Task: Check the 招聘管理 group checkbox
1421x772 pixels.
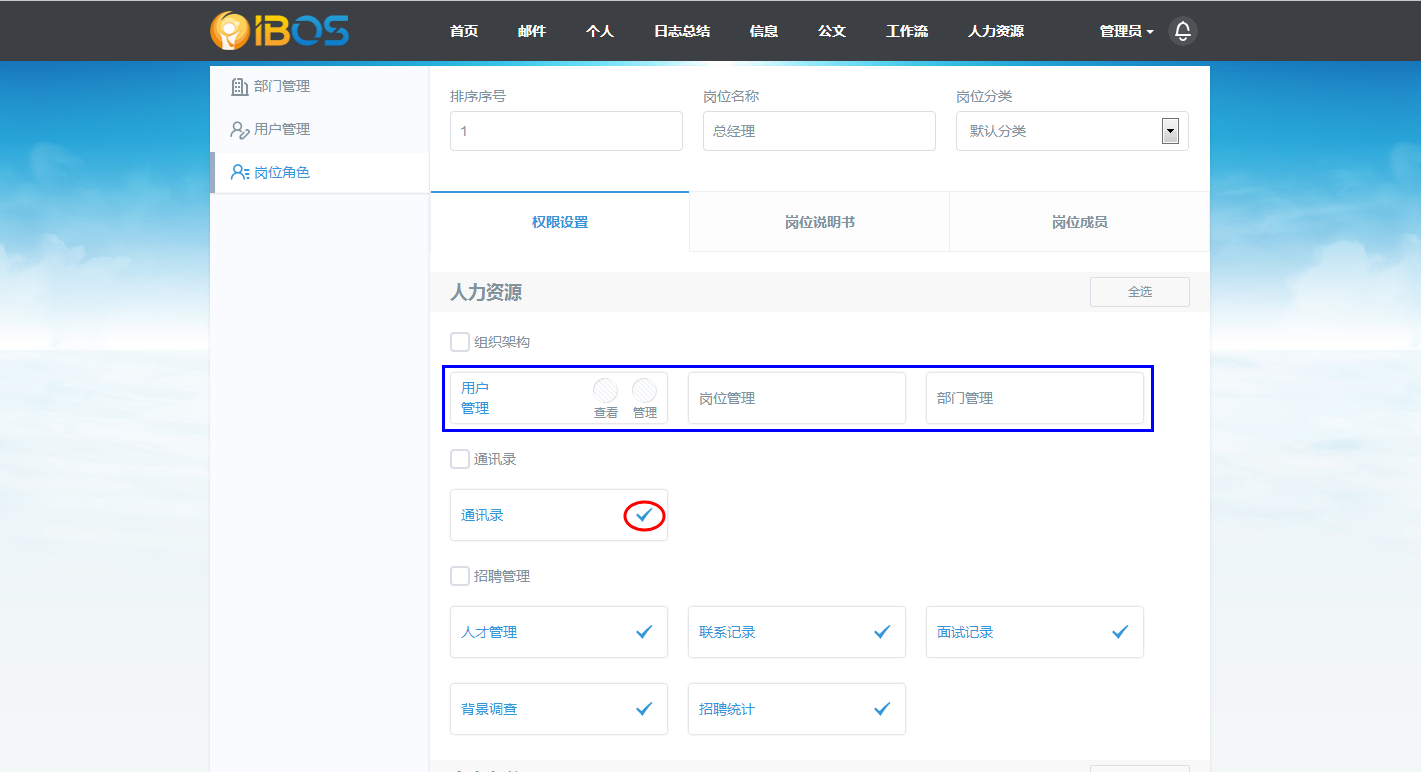Action: [460, 576]
